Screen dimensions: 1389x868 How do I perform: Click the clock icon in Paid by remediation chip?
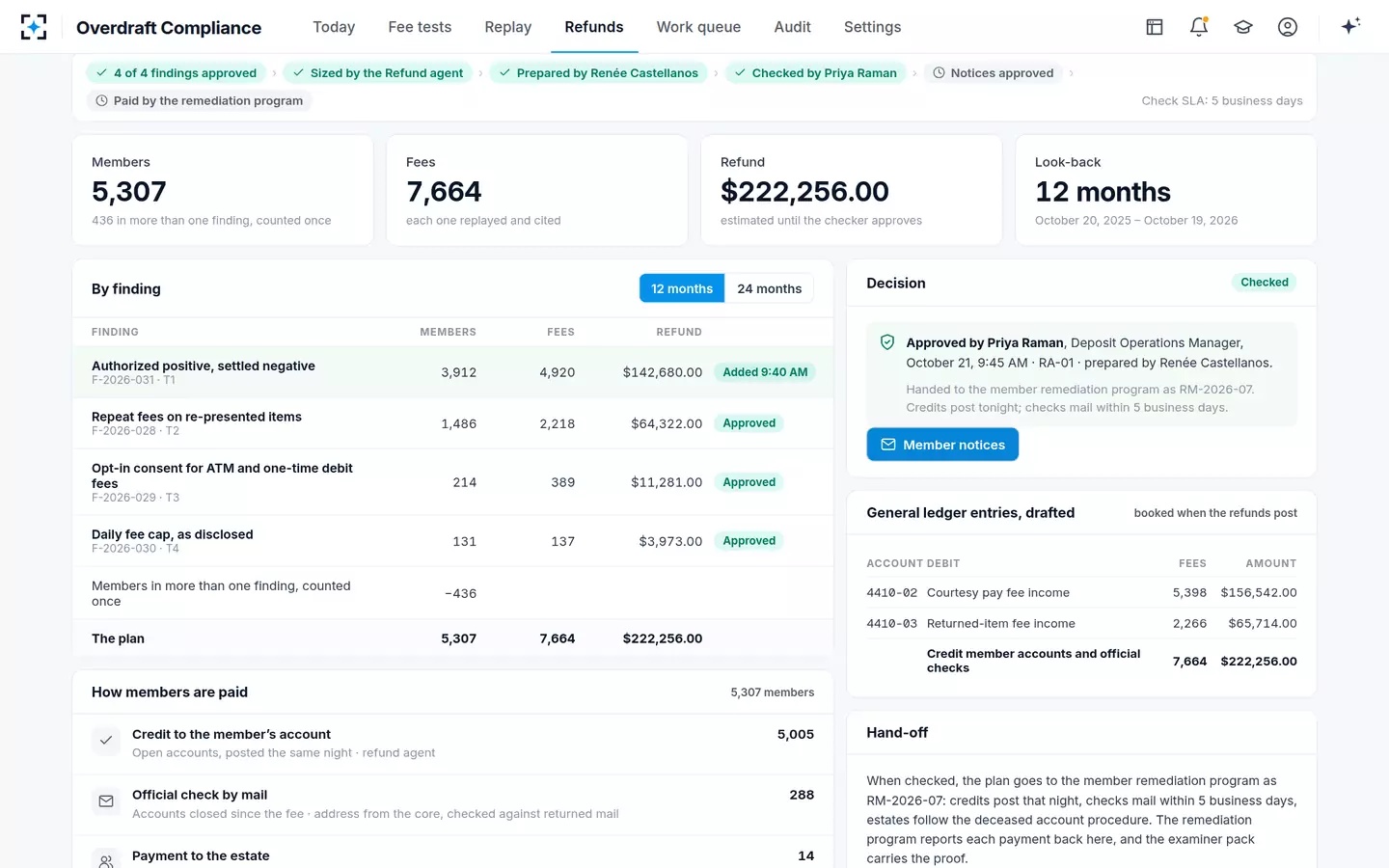pos(101,100)
